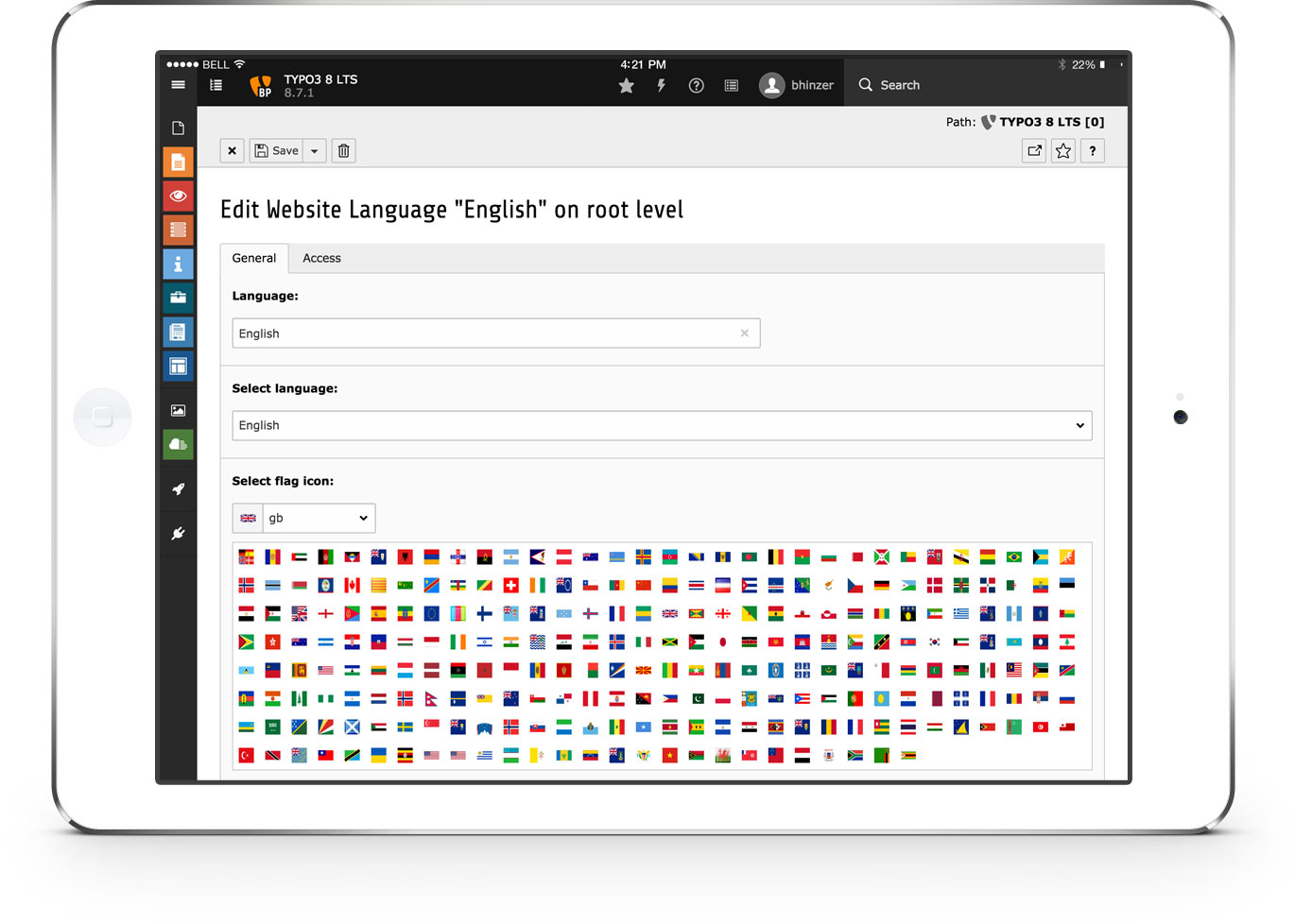Open the system information panel
This screenshot has width=1295, height=924.
tap(731, 85)
